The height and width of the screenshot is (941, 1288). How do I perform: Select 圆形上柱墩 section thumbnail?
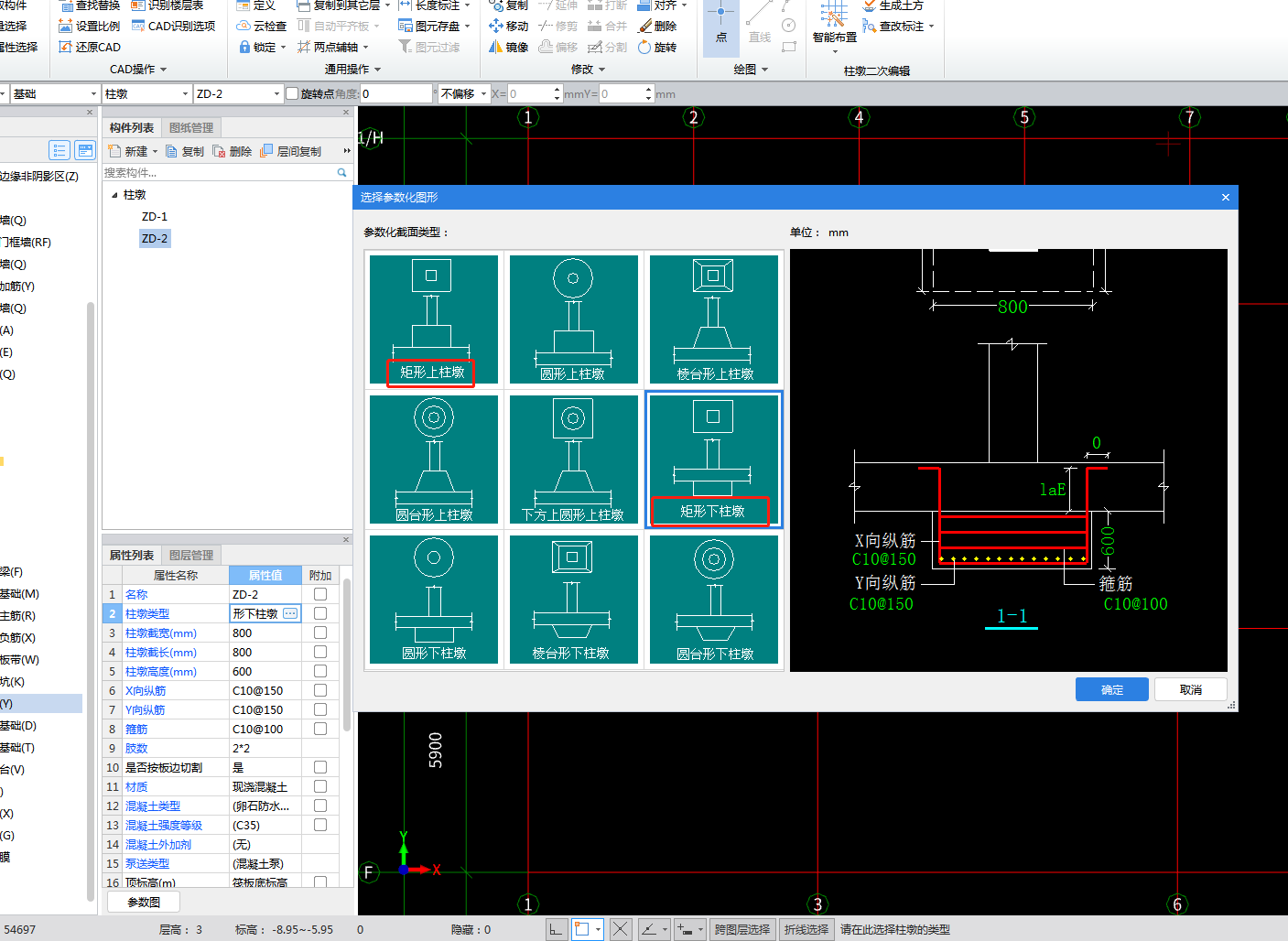(573, 319)
